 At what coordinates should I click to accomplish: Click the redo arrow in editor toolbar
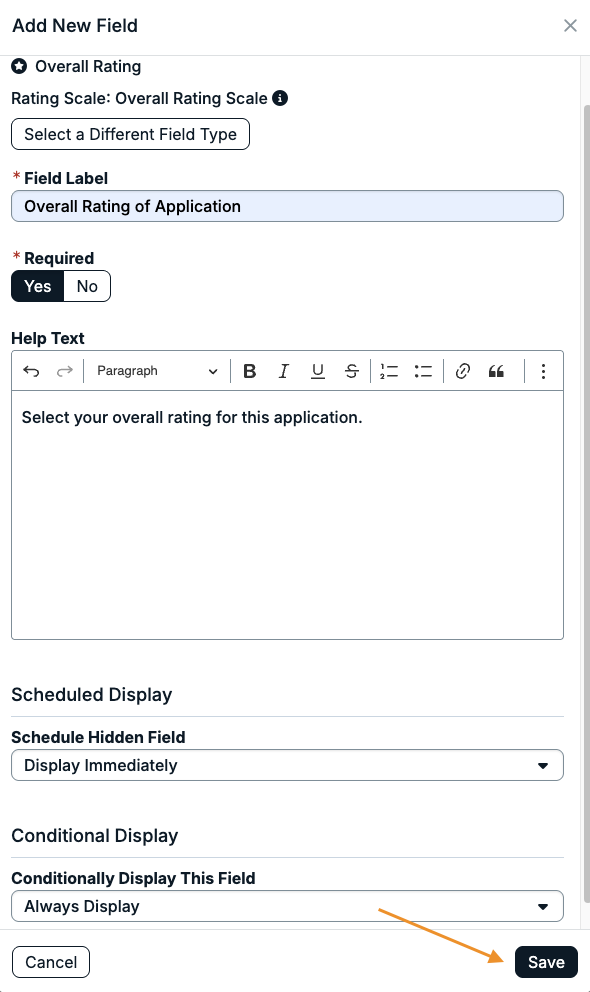click(65, 371)
